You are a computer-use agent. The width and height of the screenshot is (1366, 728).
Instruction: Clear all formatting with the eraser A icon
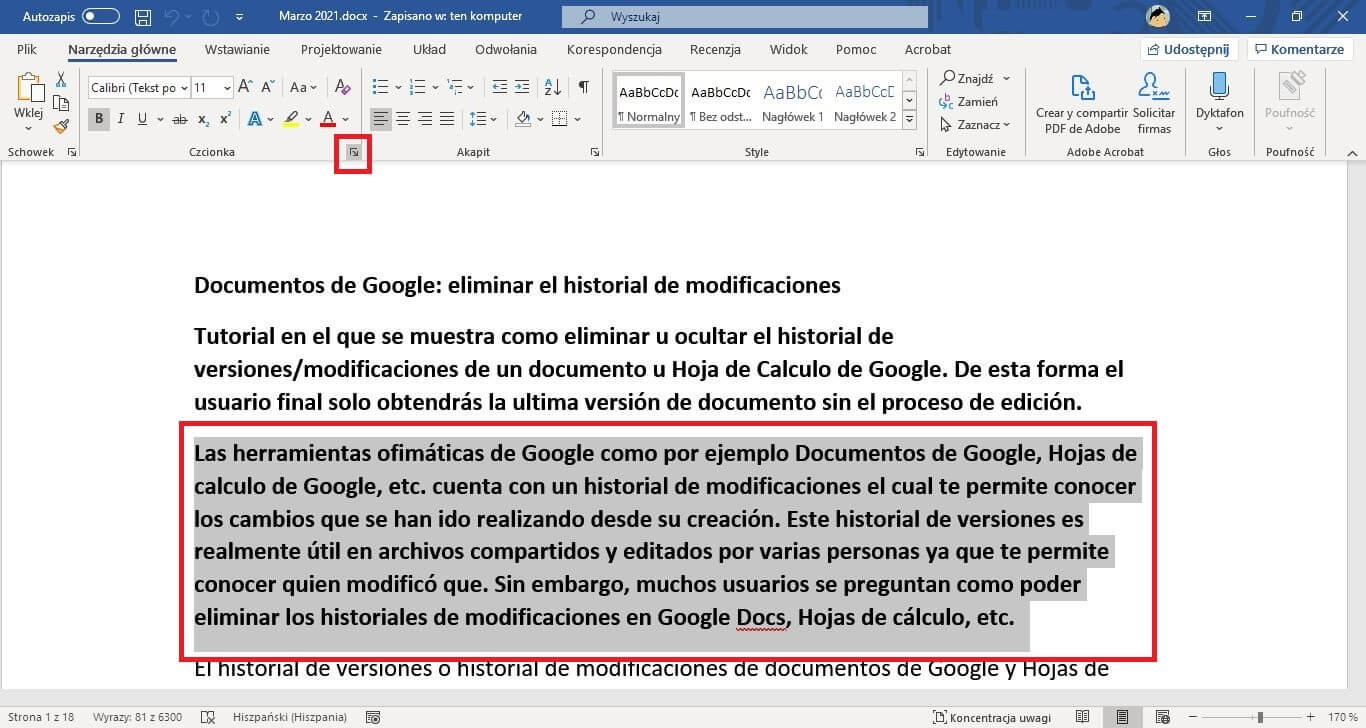click(342, 88)
